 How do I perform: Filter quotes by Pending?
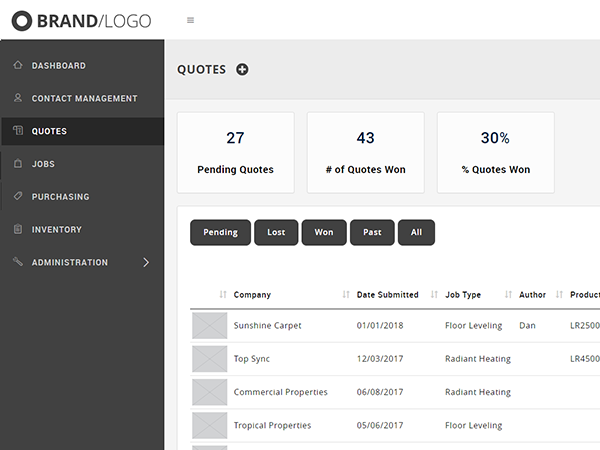point(220,232)
